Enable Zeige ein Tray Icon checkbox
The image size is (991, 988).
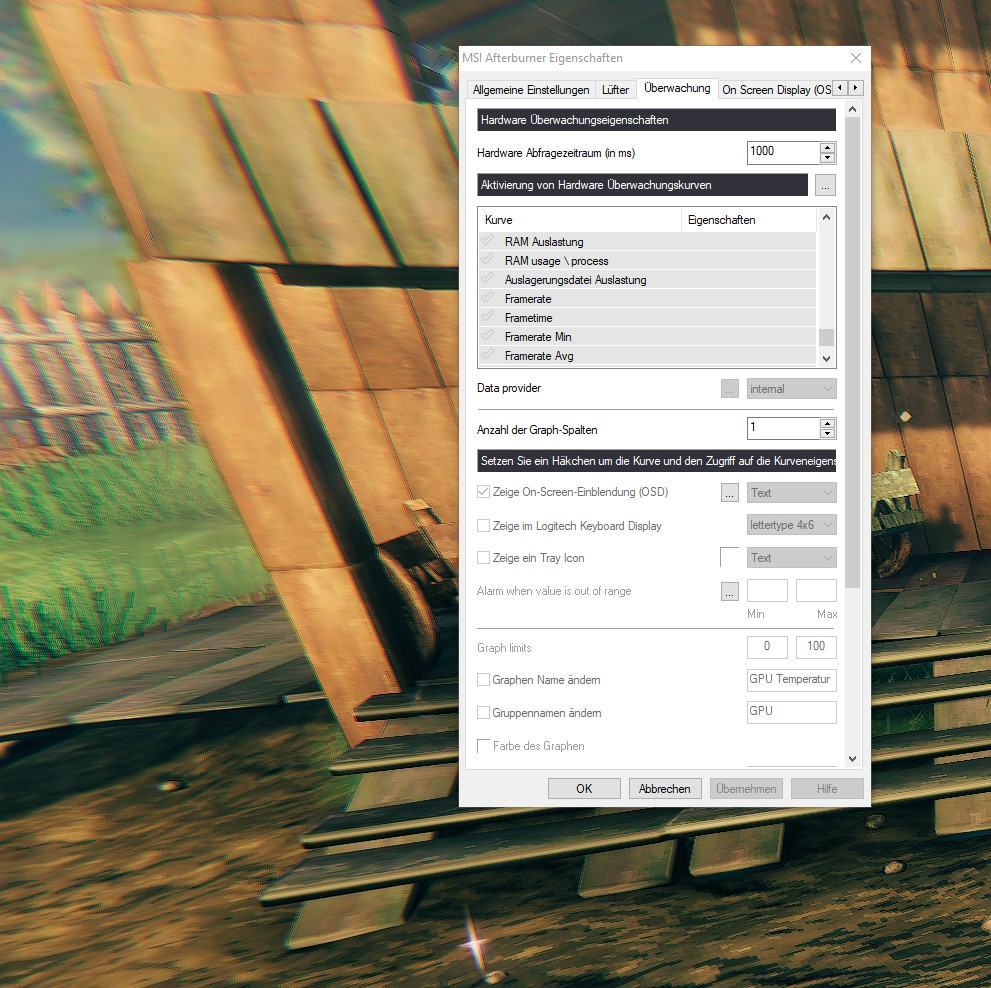coord(483,558)
